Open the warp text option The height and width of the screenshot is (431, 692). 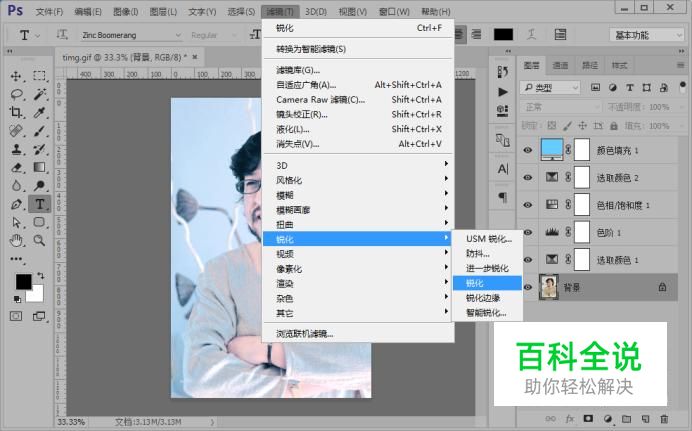531,34
